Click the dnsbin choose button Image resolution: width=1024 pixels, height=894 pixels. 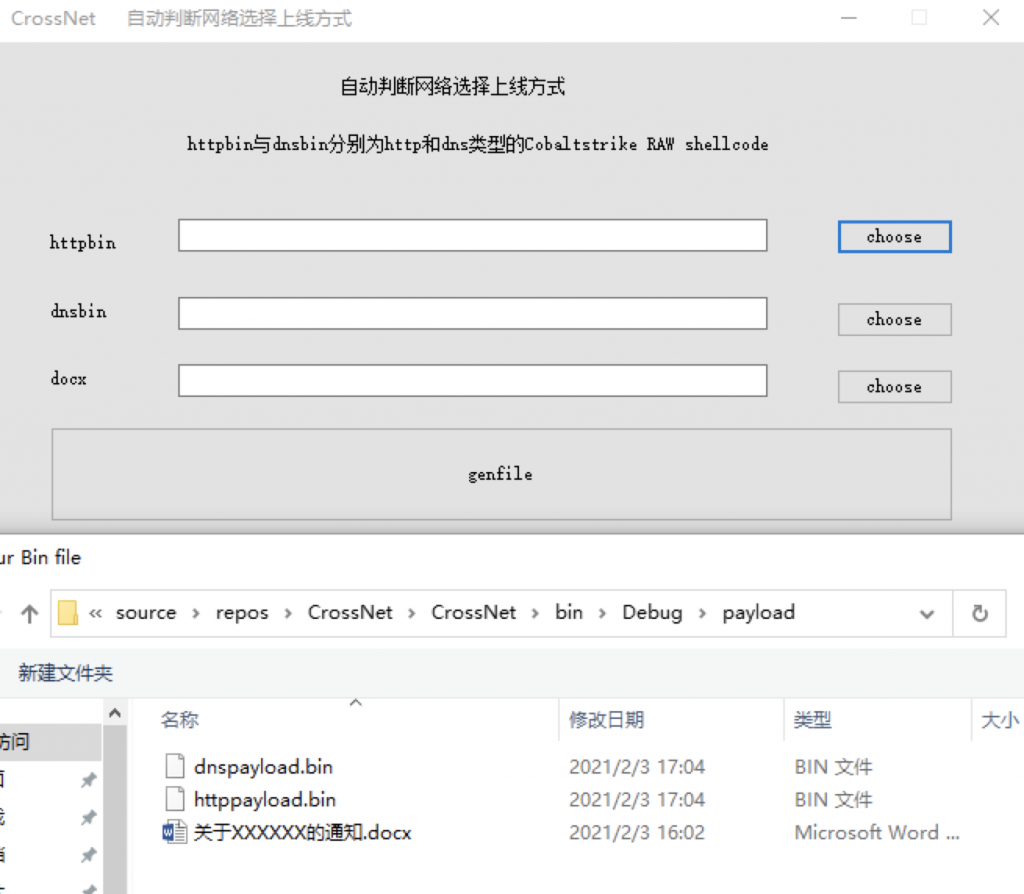point(893,319)
